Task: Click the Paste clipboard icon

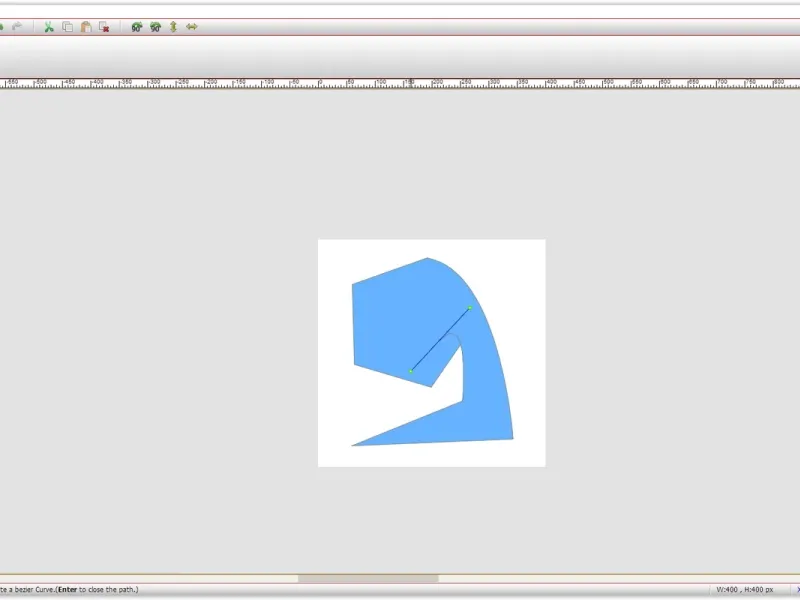Action: click(x=86, y=27)
